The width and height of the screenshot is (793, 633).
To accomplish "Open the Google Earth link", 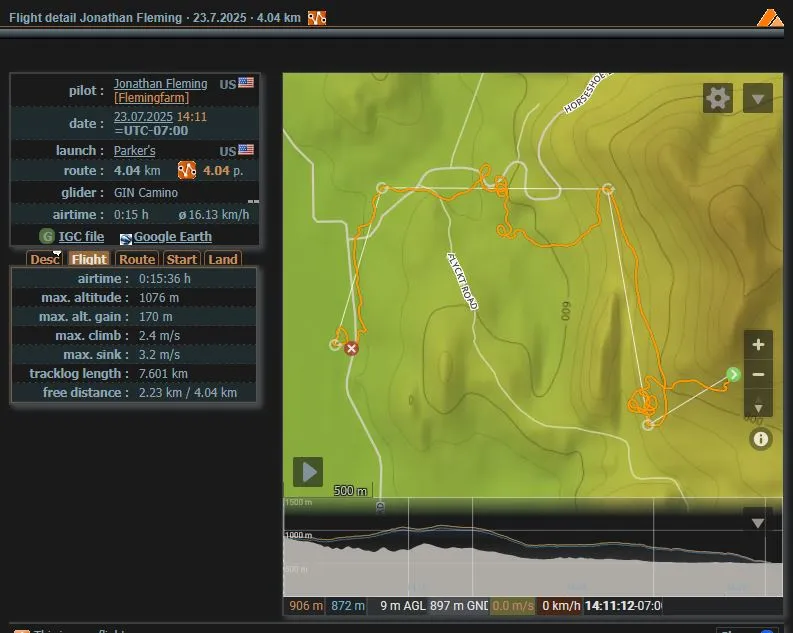I will (x=172, y=237).
